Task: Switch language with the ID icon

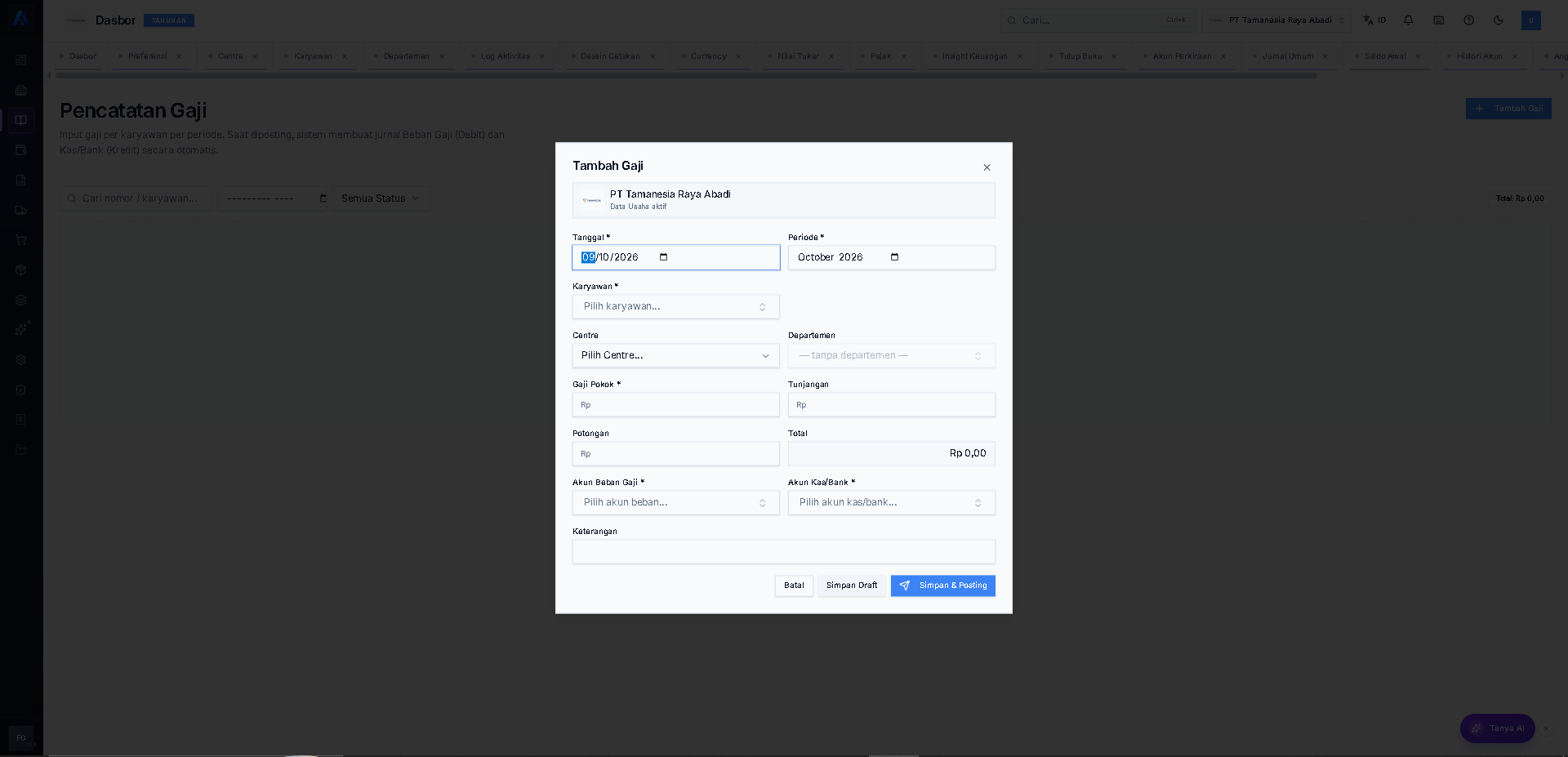Action: pyautogui.click(x=1374, y=20)
